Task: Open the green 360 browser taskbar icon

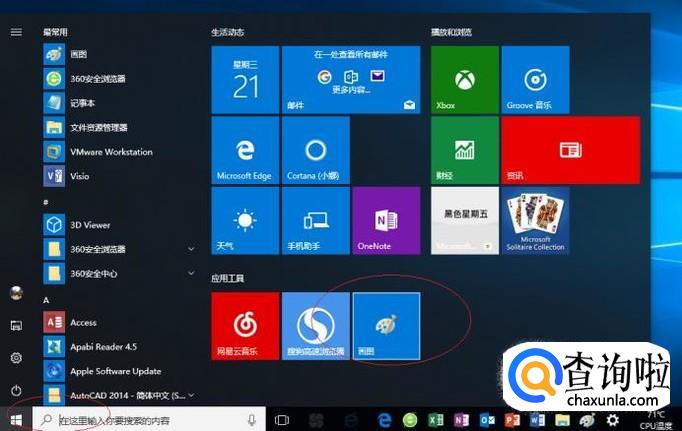Action: point(410,420)
